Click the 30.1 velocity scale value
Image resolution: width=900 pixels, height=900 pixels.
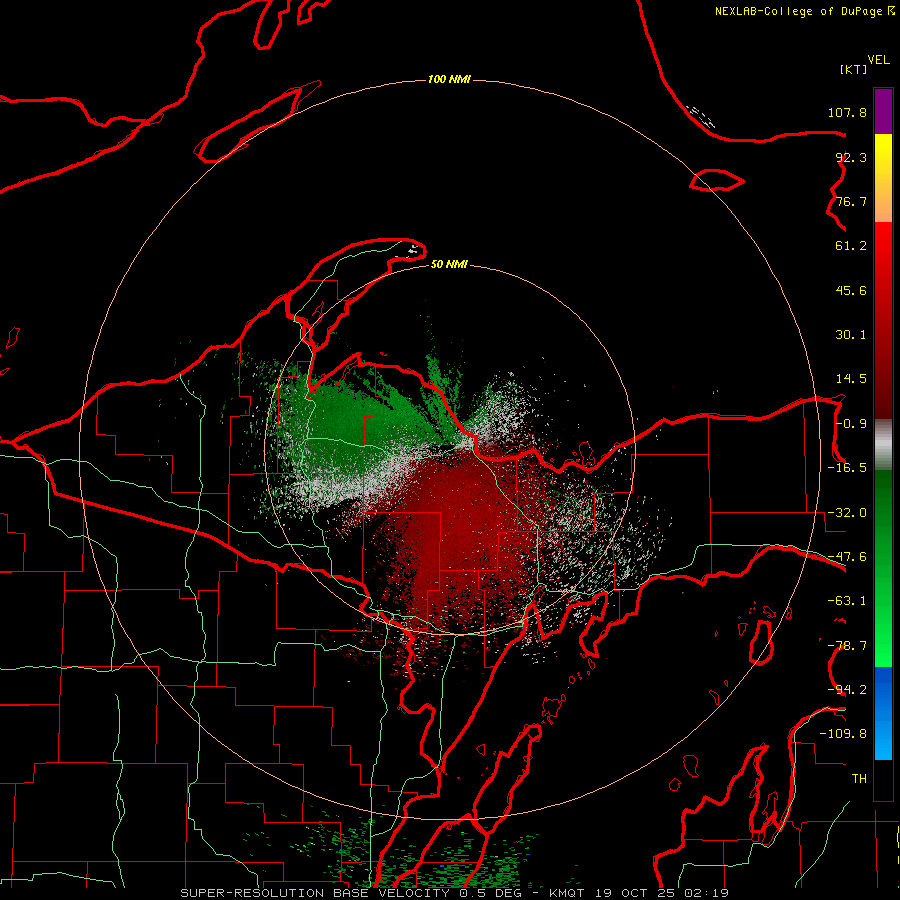(851, 335)
